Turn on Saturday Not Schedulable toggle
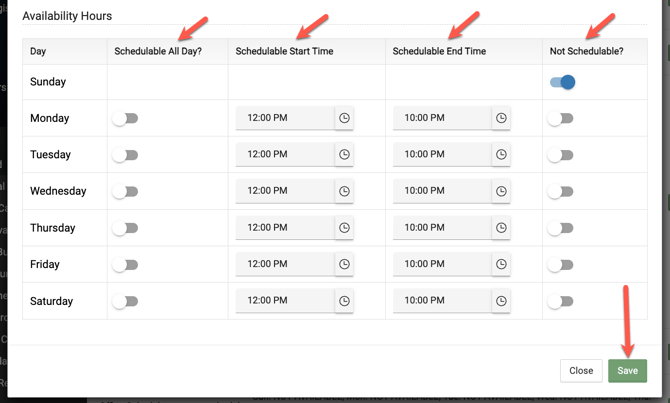670x403 pixels. point(560,301)
